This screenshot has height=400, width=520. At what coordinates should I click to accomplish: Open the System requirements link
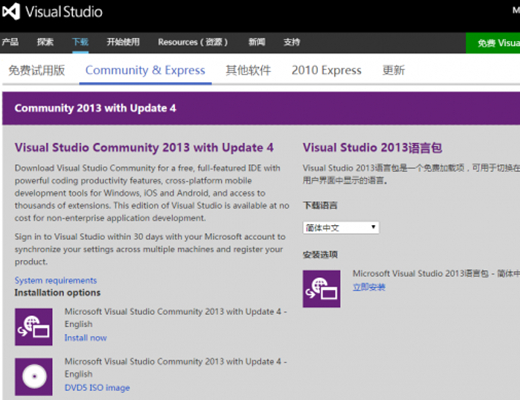(x=56, y=280)
